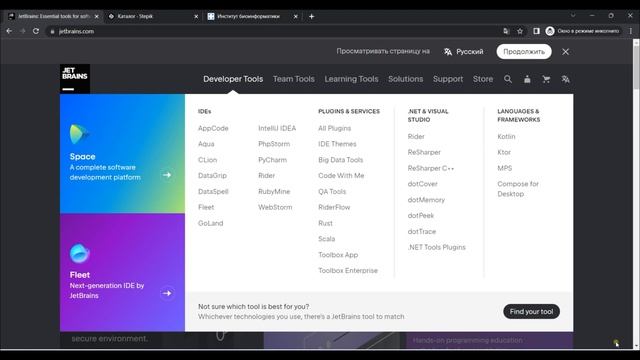Open the Kotlin link

pos(506,136)
